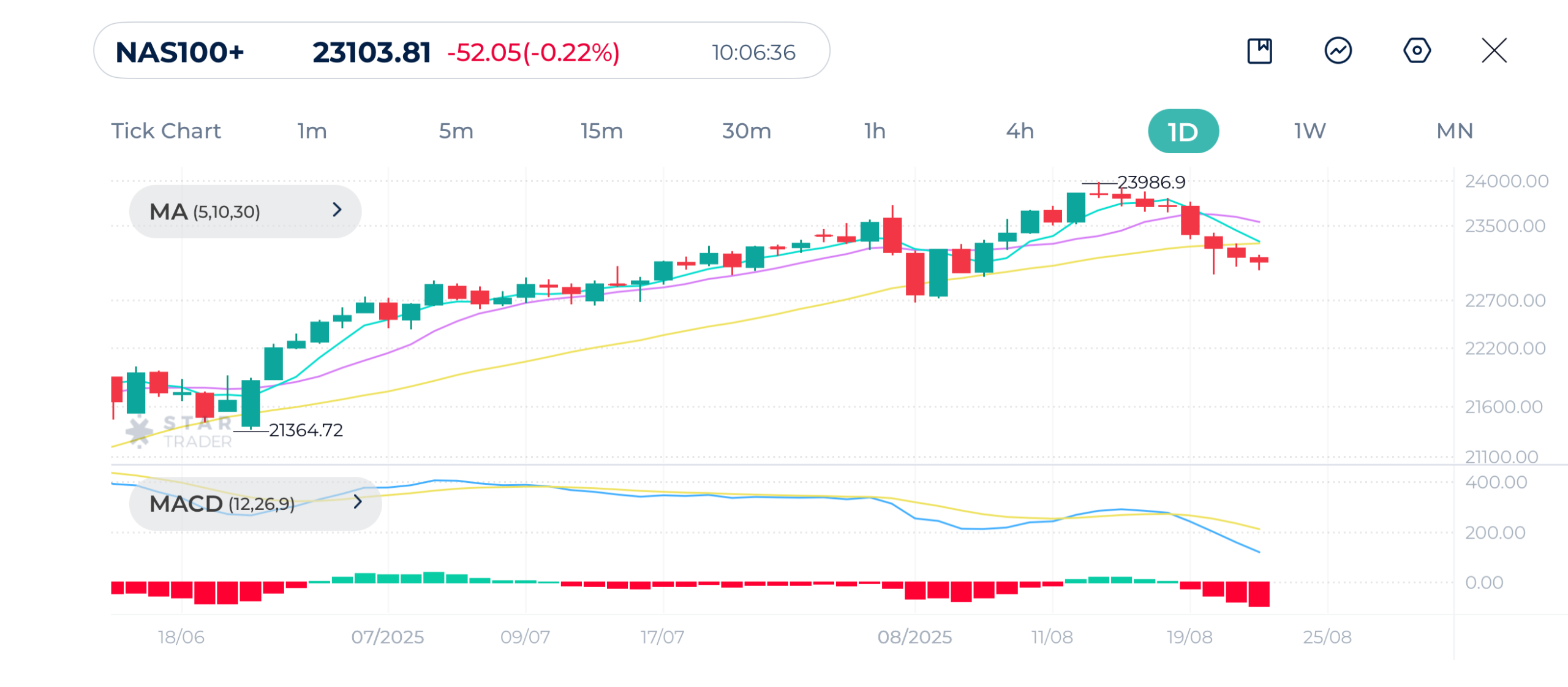Open the chart indicators icon
Image resolution: width=1568 pixels, height=687 pixels.
click(1338, 51)
